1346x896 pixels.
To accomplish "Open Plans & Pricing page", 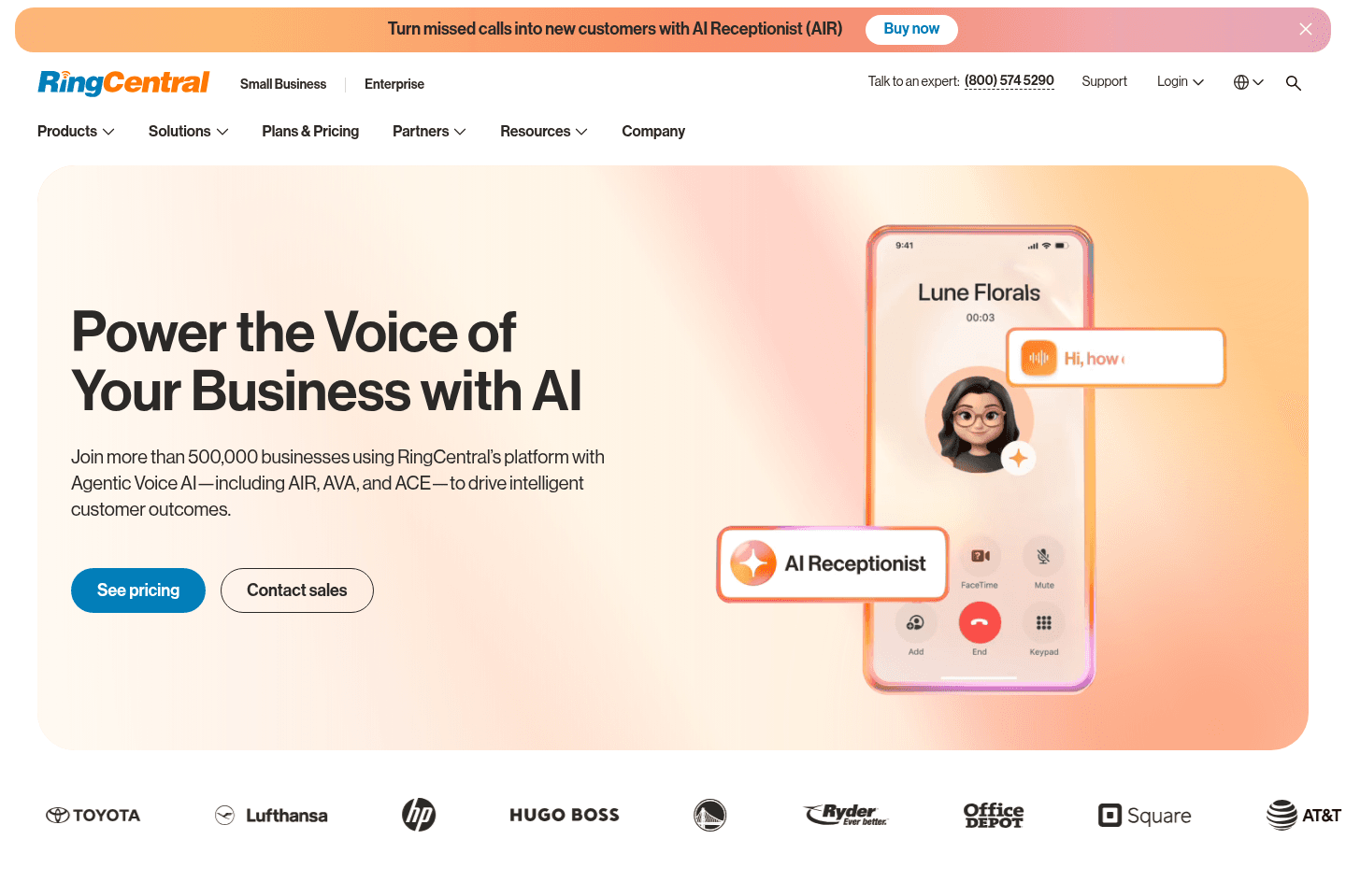I will (x=310, y=132).
